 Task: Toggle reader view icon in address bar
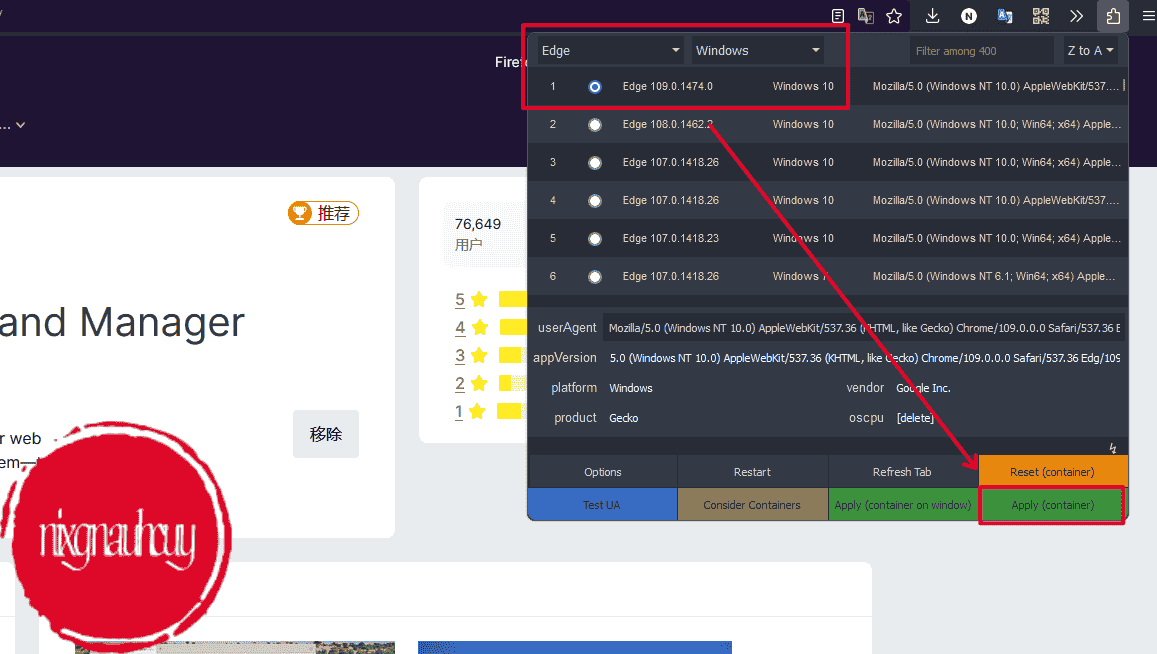[x=837, y=16]
